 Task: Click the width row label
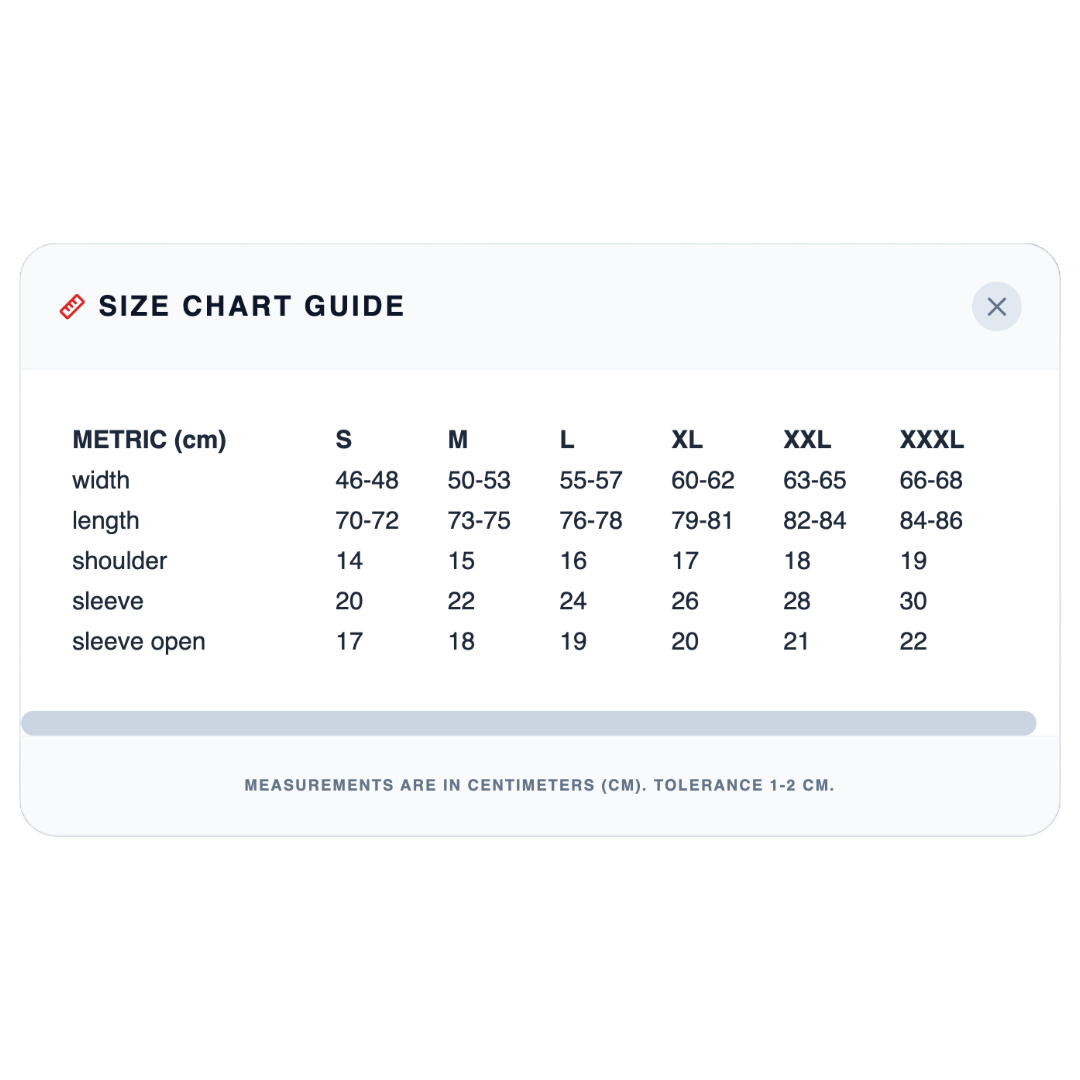pyautogui.click(x=101, y=480)
